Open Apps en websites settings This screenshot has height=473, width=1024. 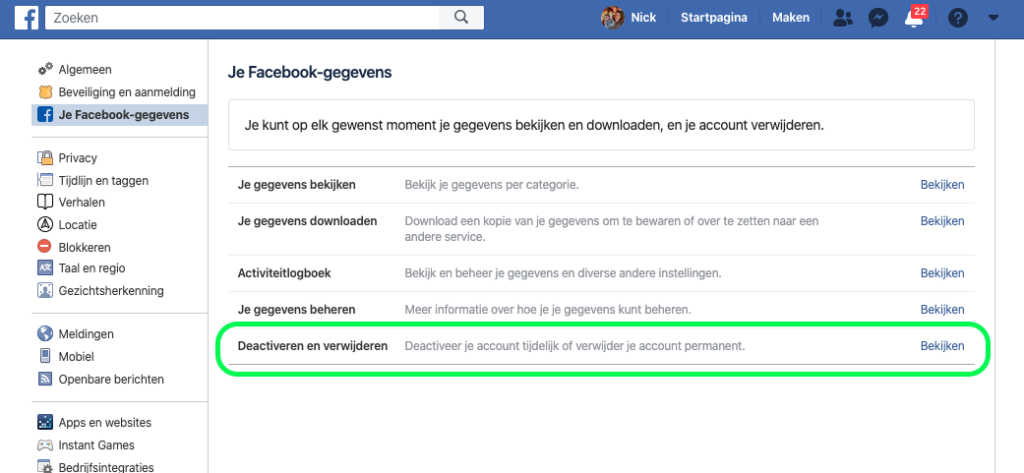tap(105, 423)
